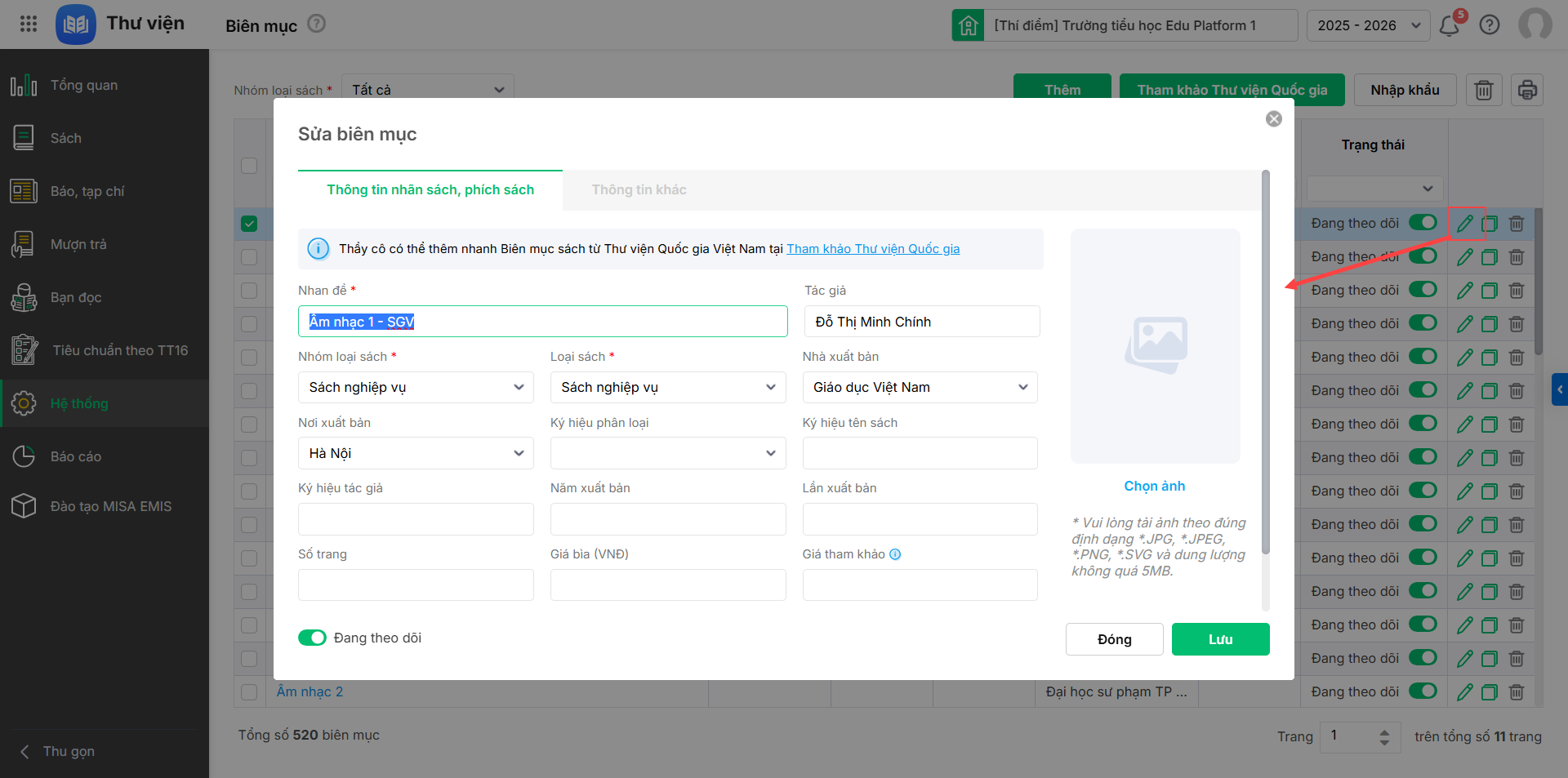The image size is (1568, 778).
Task: Tick the select-all header checkbox
Action: coord(249,165)
